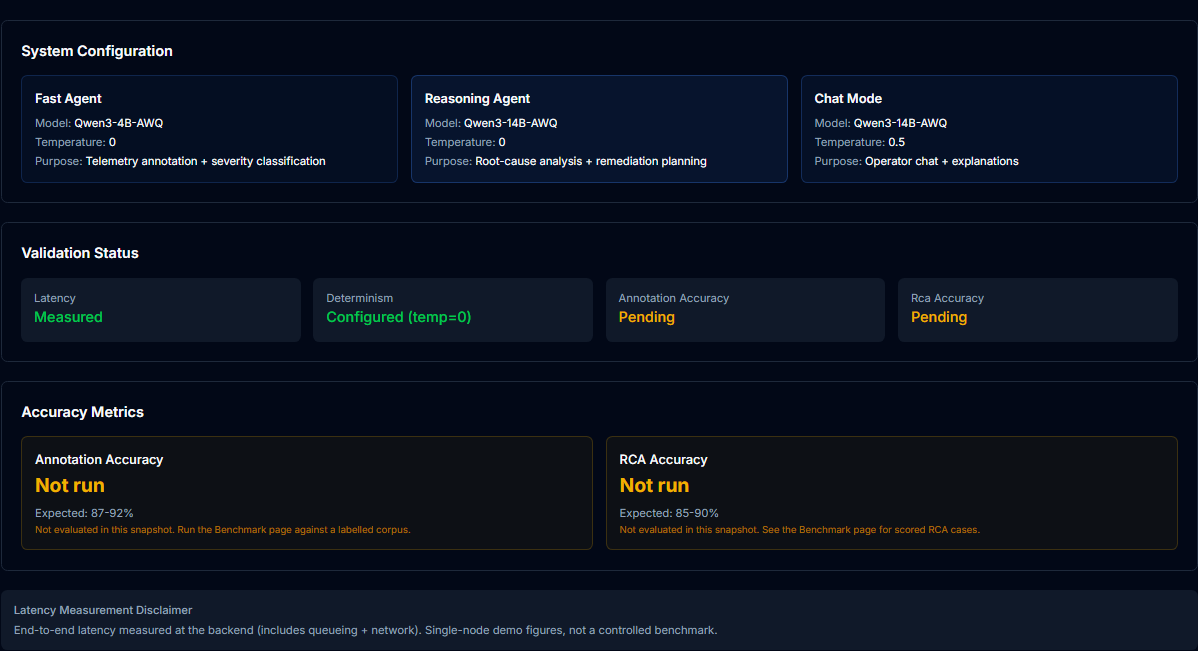Click 'Expected: 87-92%' text
The image size is (1198, 651).
coord(84,513)
